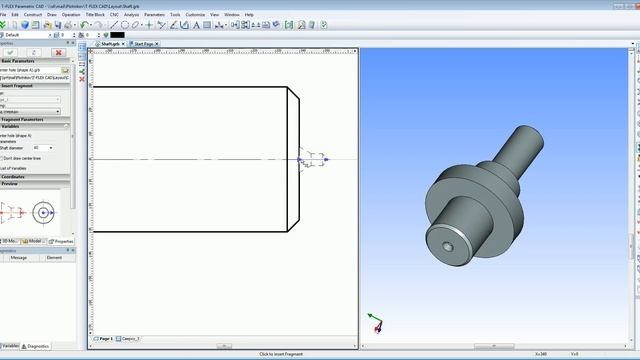Click the middle properties option button
Screen dimensions: 640x360
pyautogui.click(x=34, y=52)
